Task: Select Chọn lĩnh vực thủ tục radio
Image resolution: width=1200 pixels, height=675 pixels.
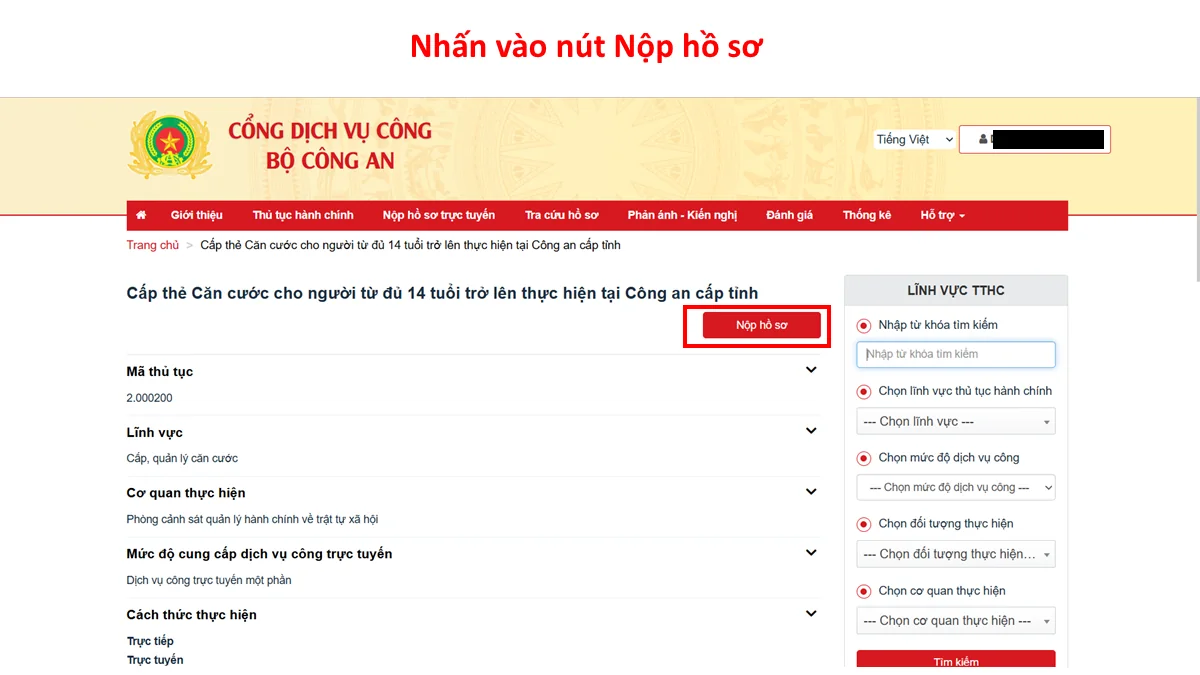Action: 864,391
